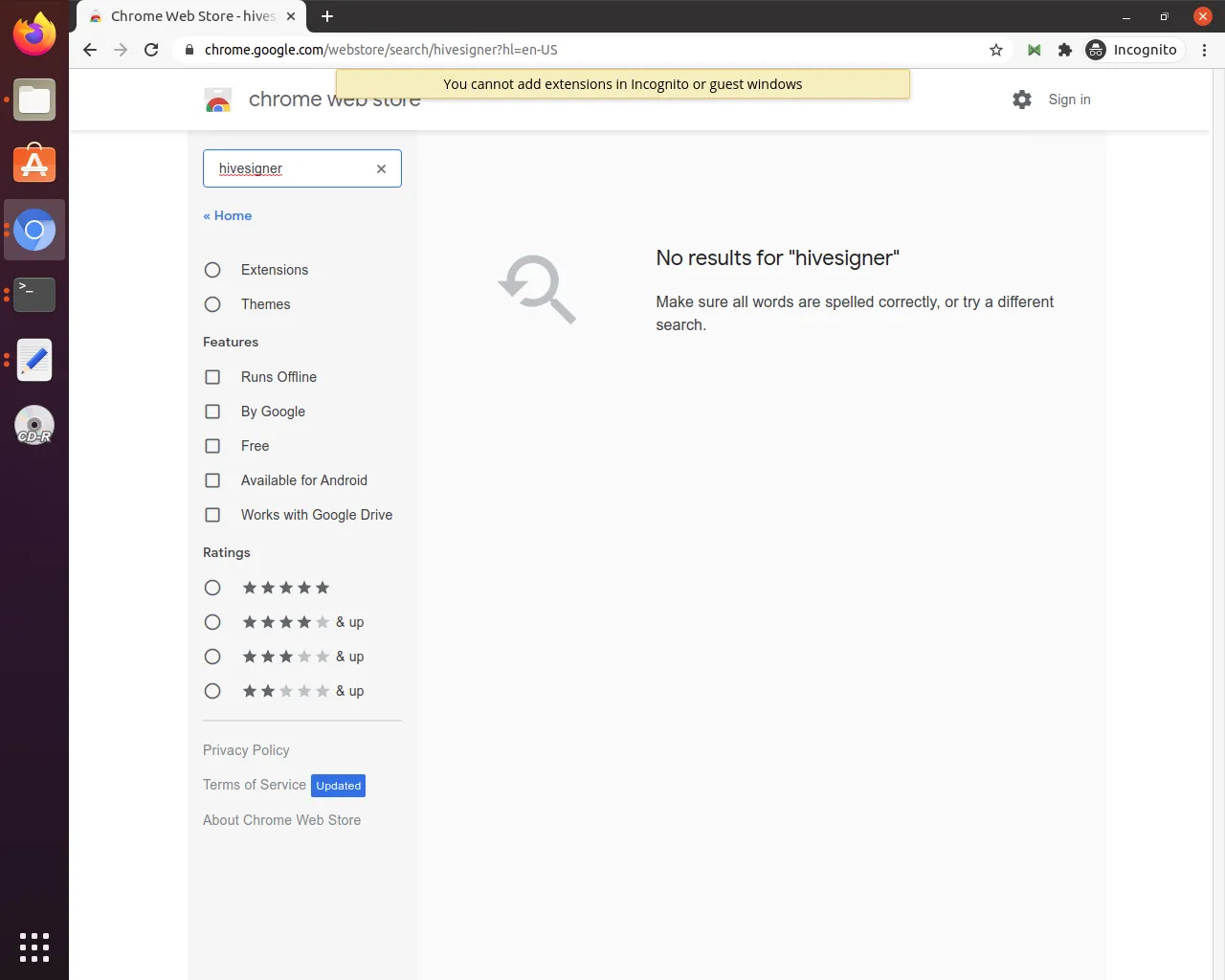Select the Extensions filter radio button
This screenshot has width=1225, height=980.
pos(212,270)
